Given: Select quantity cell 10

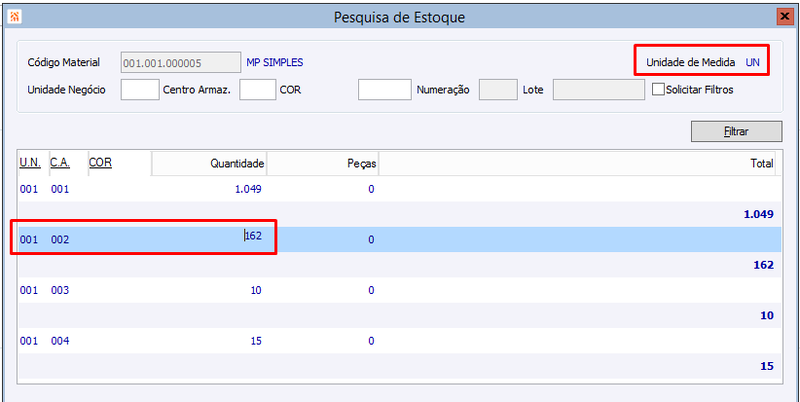Looking at the screenshot, I should [x=256, y=290].
